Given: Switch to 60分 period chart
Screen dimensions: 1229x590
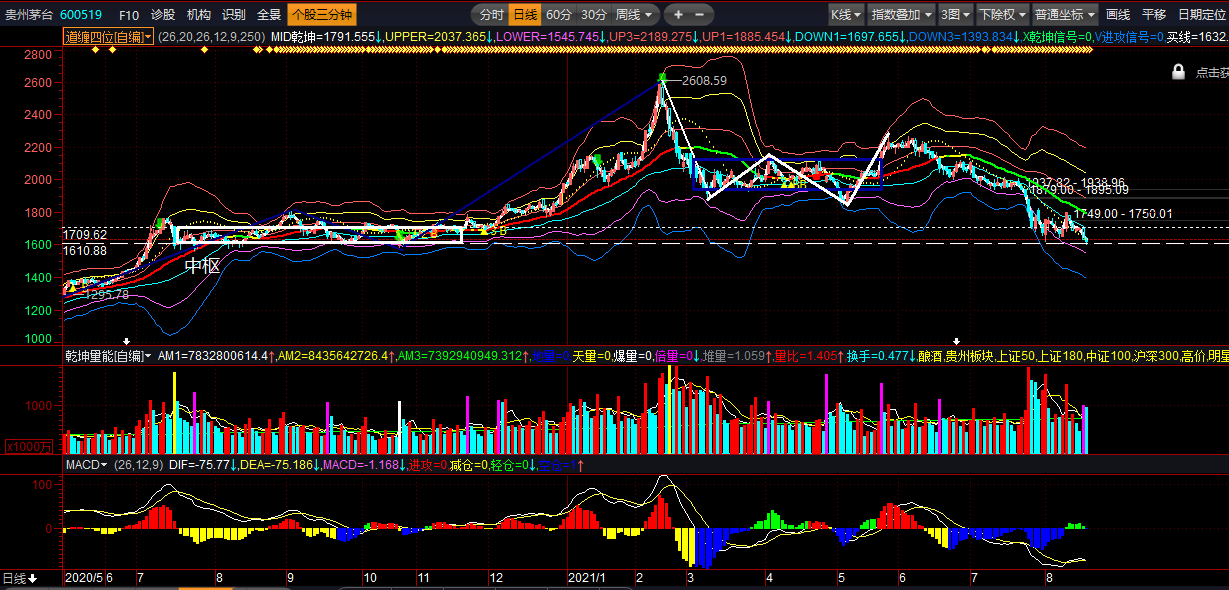Looking at the screenshot, I should click(x=559, y=15).
